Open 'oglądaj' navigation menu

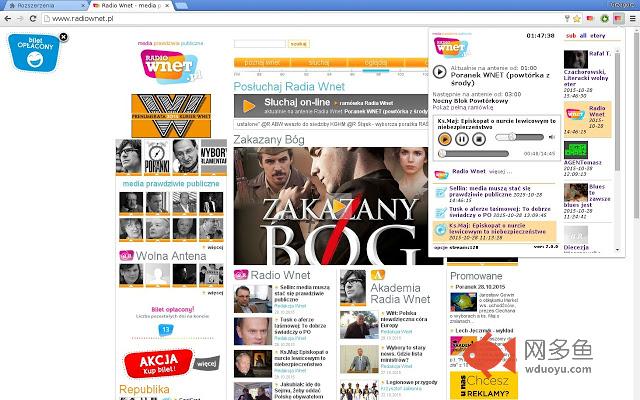(x=376, y=62)
